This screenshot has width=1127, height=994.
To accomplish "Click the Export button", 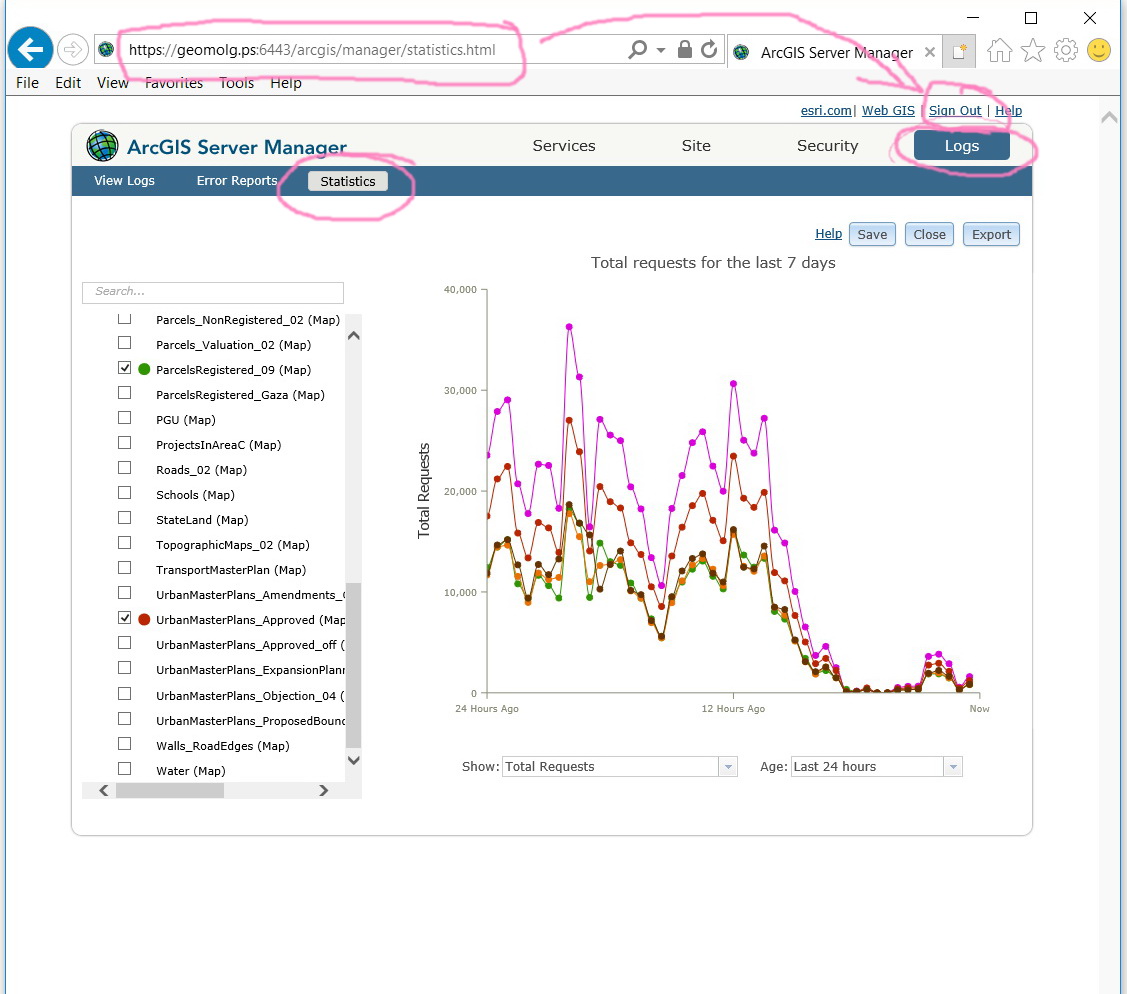I will [990, 234].
